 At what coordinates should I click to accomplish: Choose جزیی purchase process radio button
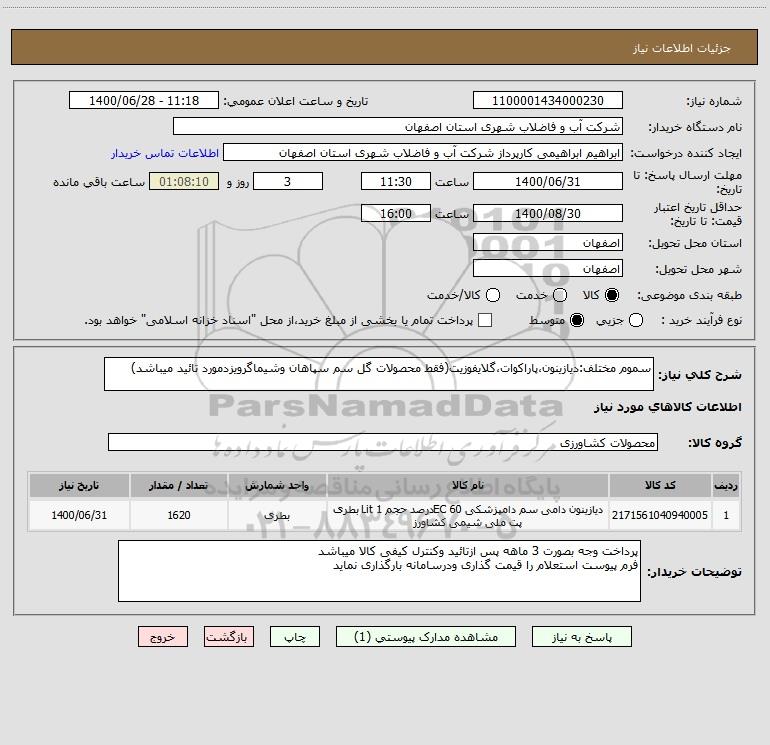pos(635,320)
